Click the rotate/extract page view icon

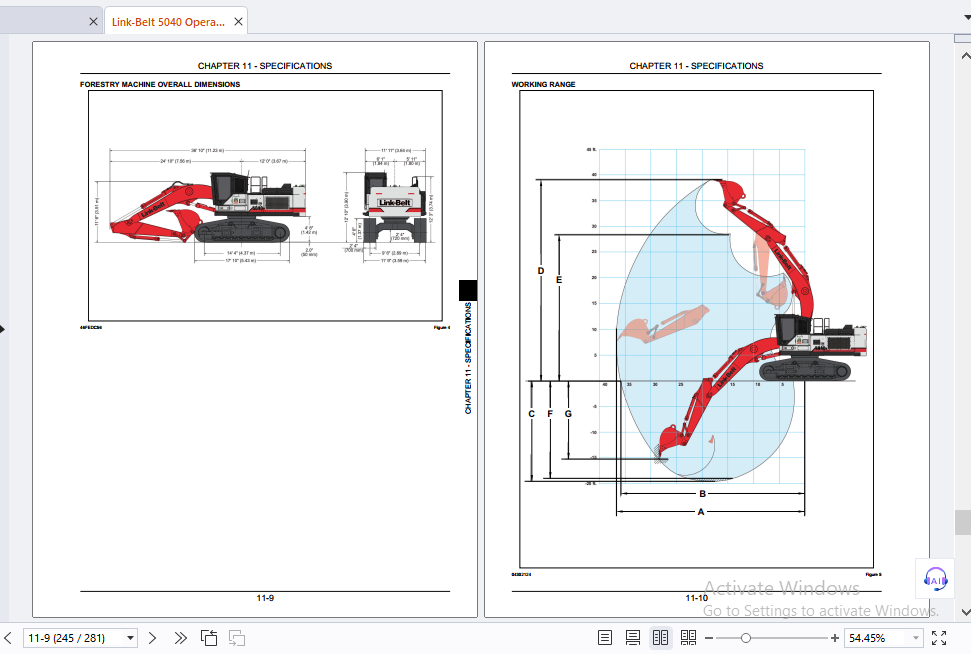tap(209, 637)
